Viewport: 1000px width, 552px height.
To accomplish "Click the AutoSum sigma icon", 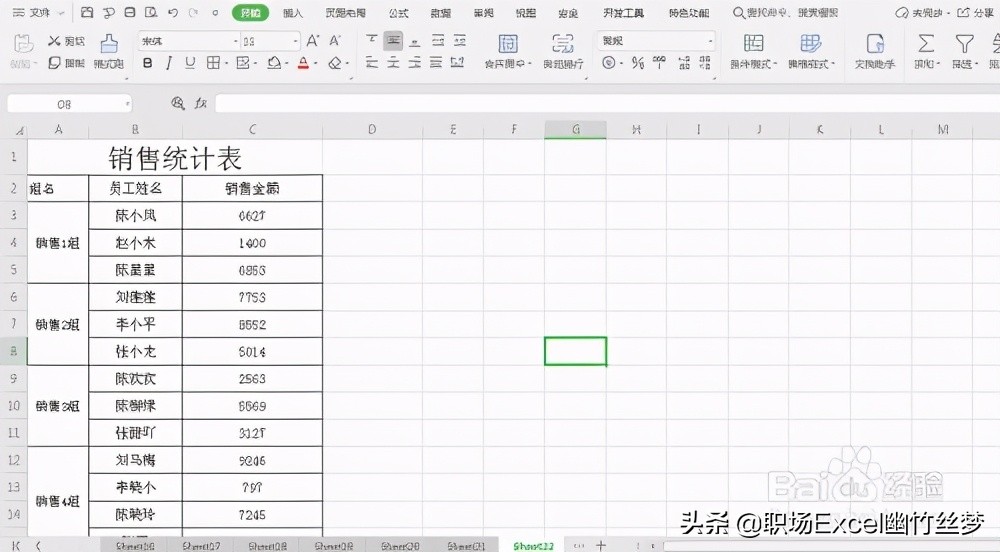I will 925,43.
